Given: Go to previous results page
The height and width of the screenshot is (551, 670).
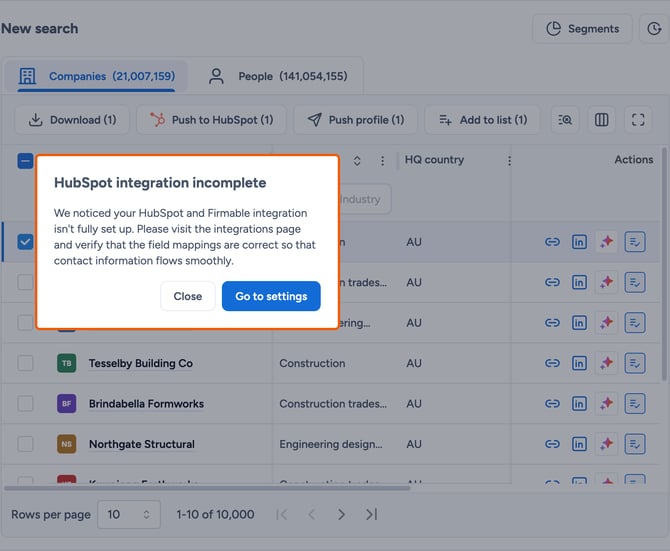Looking at the screenshot, I should tap(311, 514).
